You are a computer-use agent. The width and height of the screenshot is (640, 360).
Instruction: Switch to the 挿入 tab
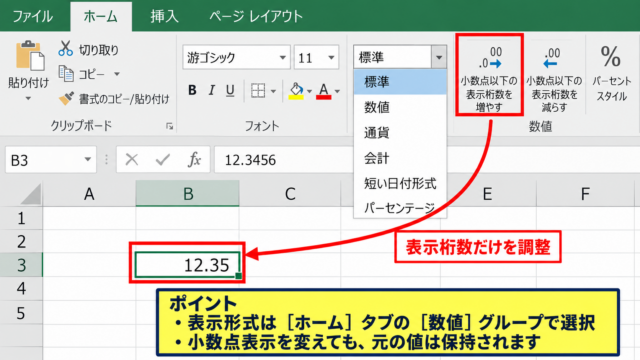(164, 16)
